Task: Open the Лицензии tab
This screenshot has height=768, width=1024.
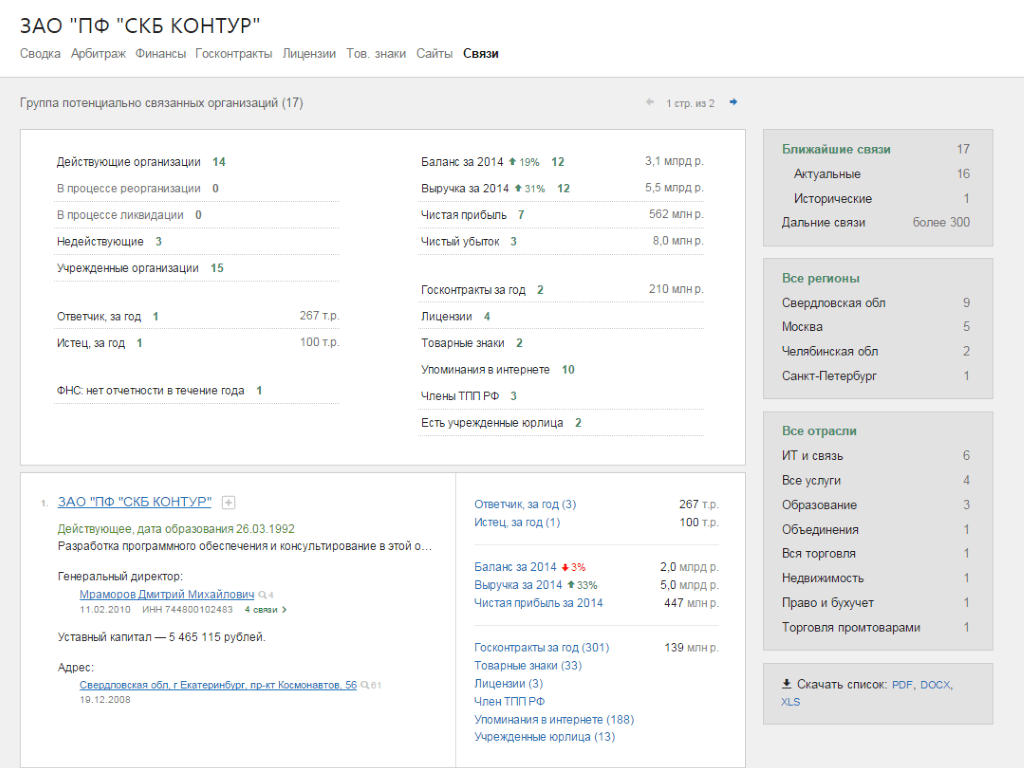Action: 309,54
